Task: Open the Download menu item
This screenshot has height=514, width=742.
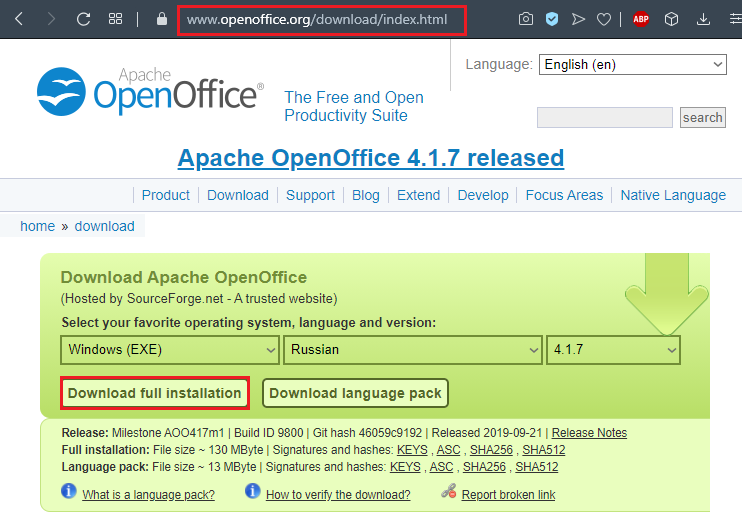Action: [238, 195]
